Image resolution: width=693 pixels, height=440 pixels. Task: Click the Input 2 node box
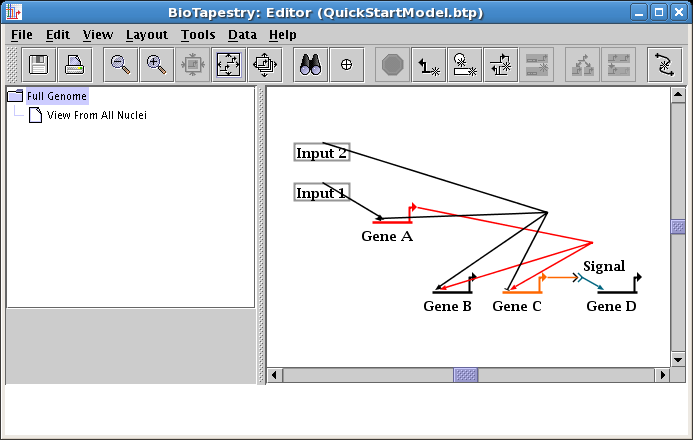[x=322, y=153]
